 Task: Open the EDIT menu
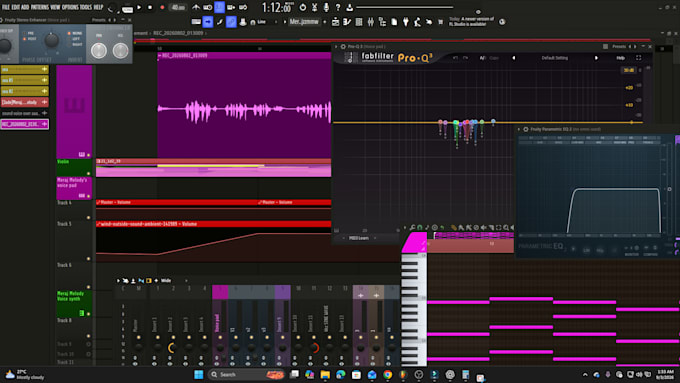(x=15, y=7)
